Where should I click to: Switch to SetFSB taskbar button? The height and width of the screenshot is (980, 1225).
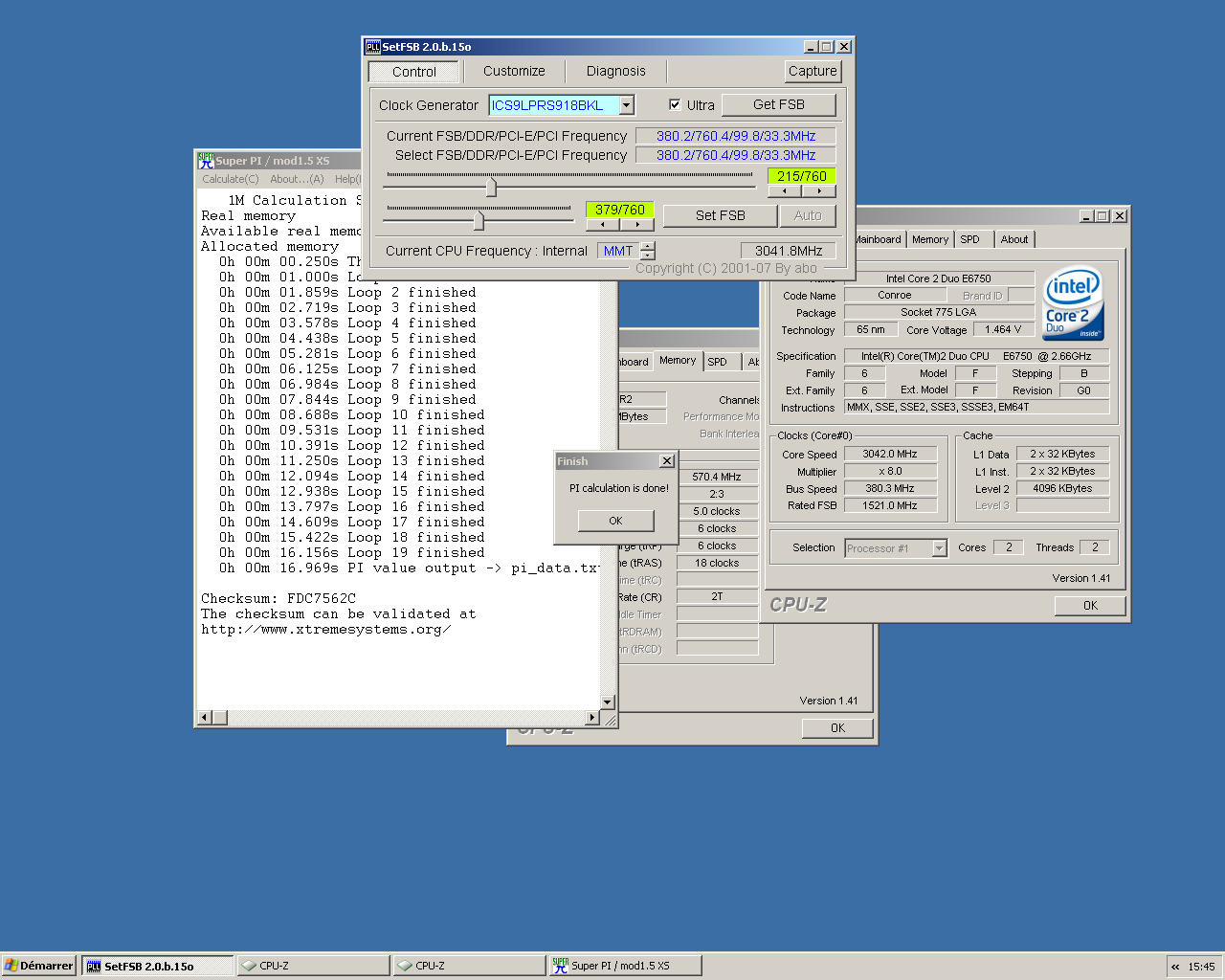158,966
